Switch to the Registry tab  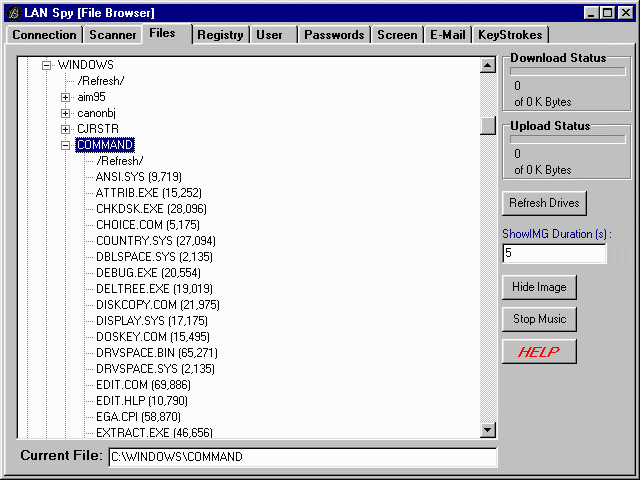pos(220,35)
